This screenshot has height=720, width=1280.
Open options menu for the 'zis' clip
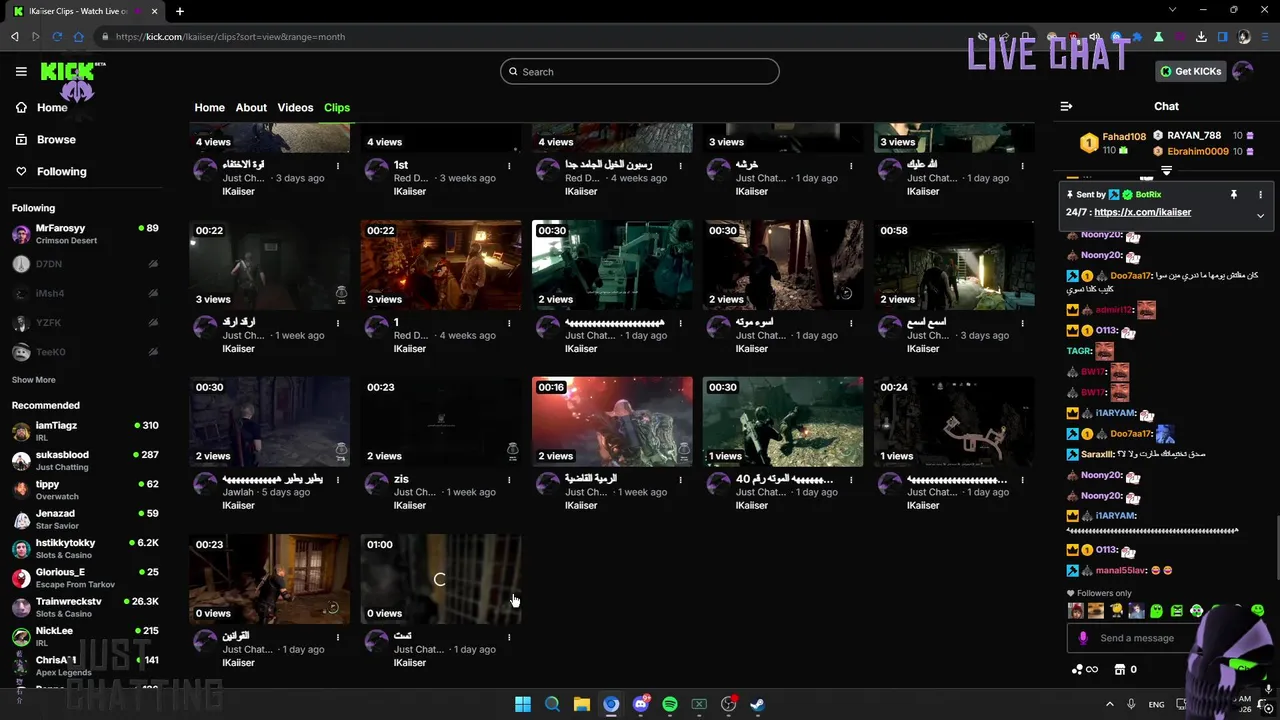point(509,480)
